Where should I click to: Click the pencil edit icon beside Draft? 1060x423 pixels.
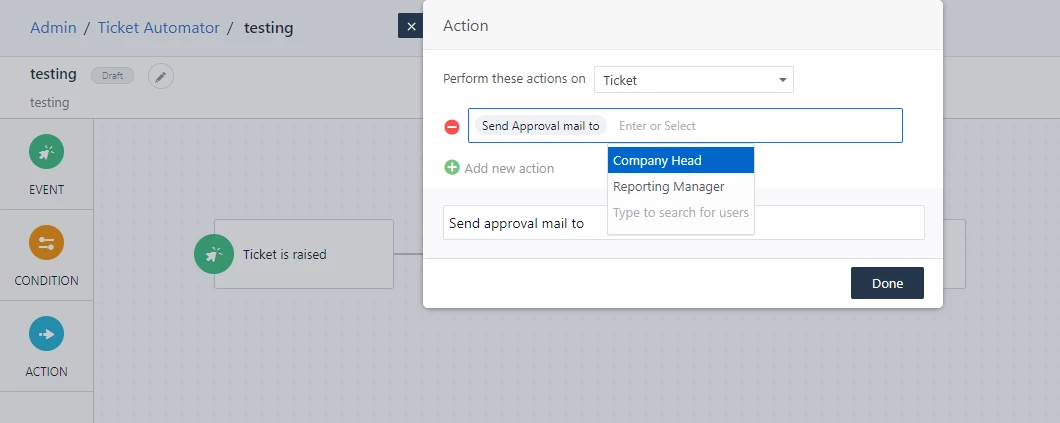[161, 76]
